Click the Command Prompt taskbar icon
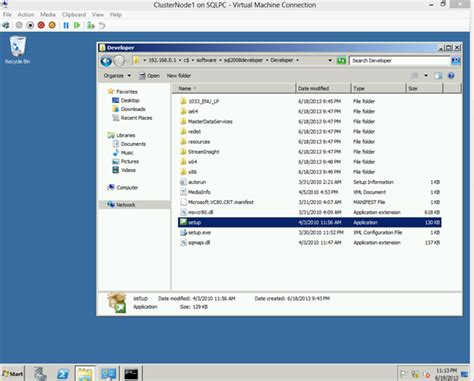The height and width of the screenshot is (381, 474). 131,374
